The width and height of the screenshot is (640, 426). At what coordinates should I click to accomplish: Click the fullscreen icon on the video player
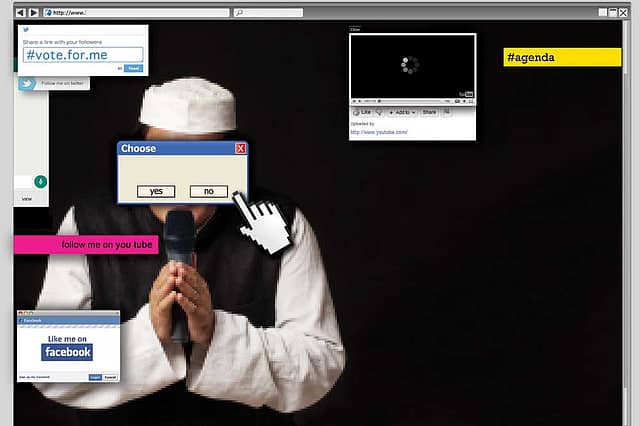[471, 101]
